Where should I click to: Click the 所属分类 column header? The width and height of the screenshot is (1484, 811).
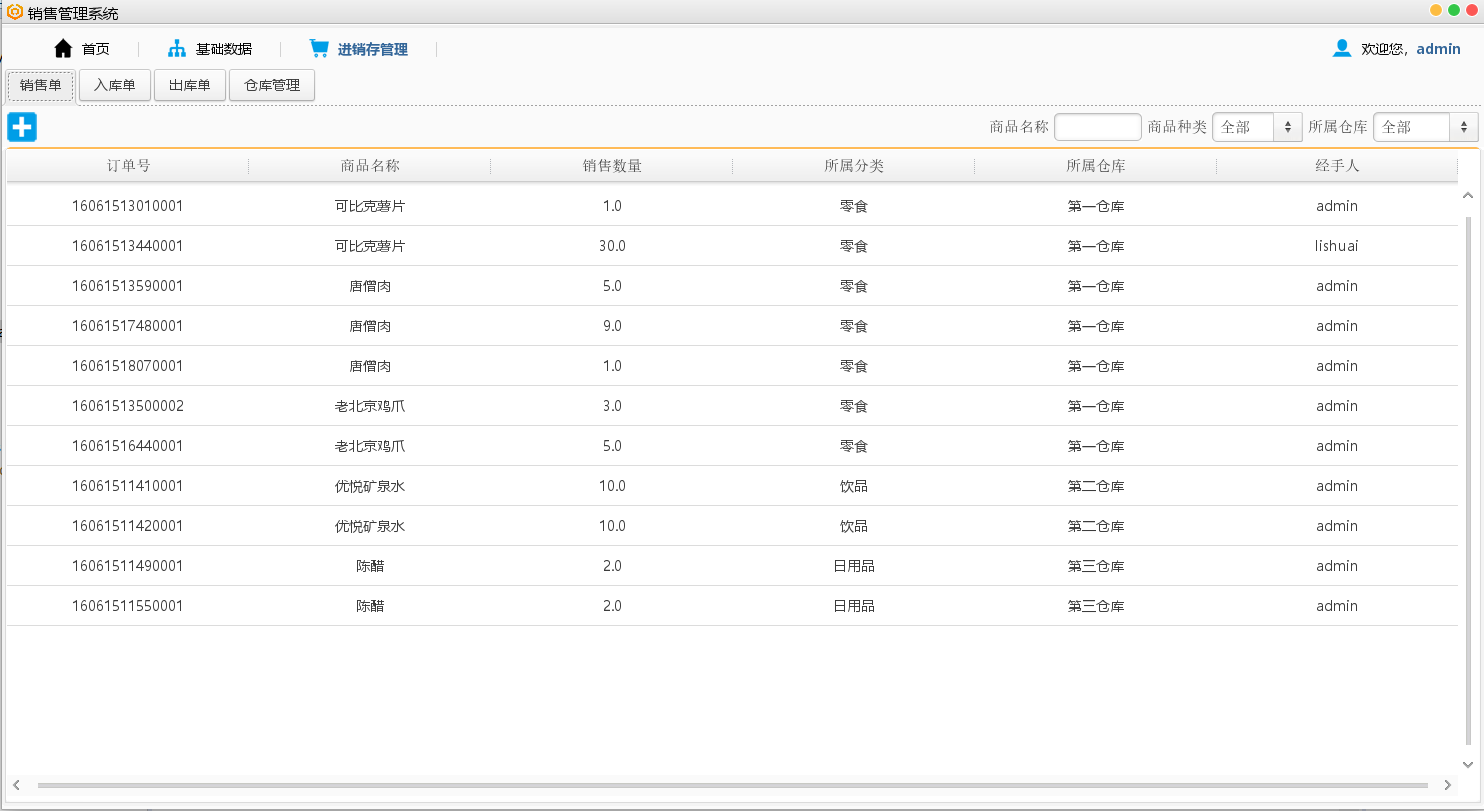pyautogui.click(x=854, y=166)
